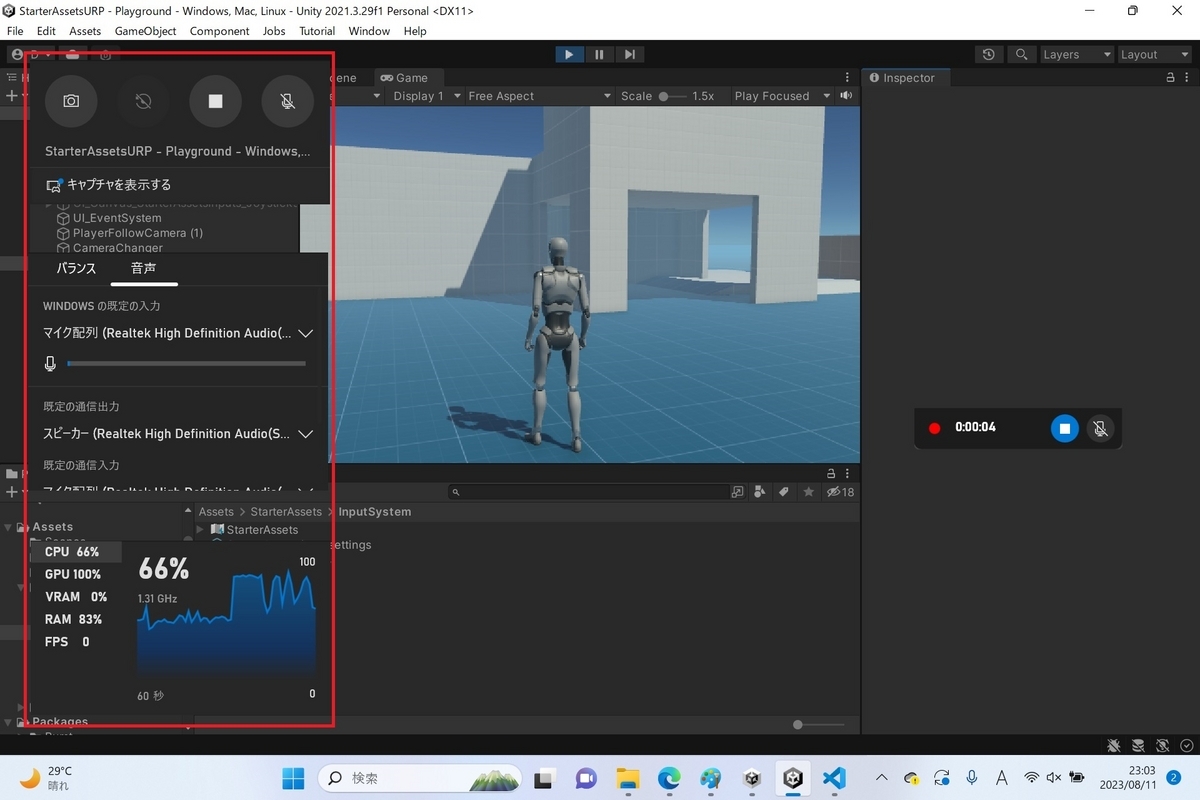
Task: Open Unity undo history
Action: (x=989, y=55)
